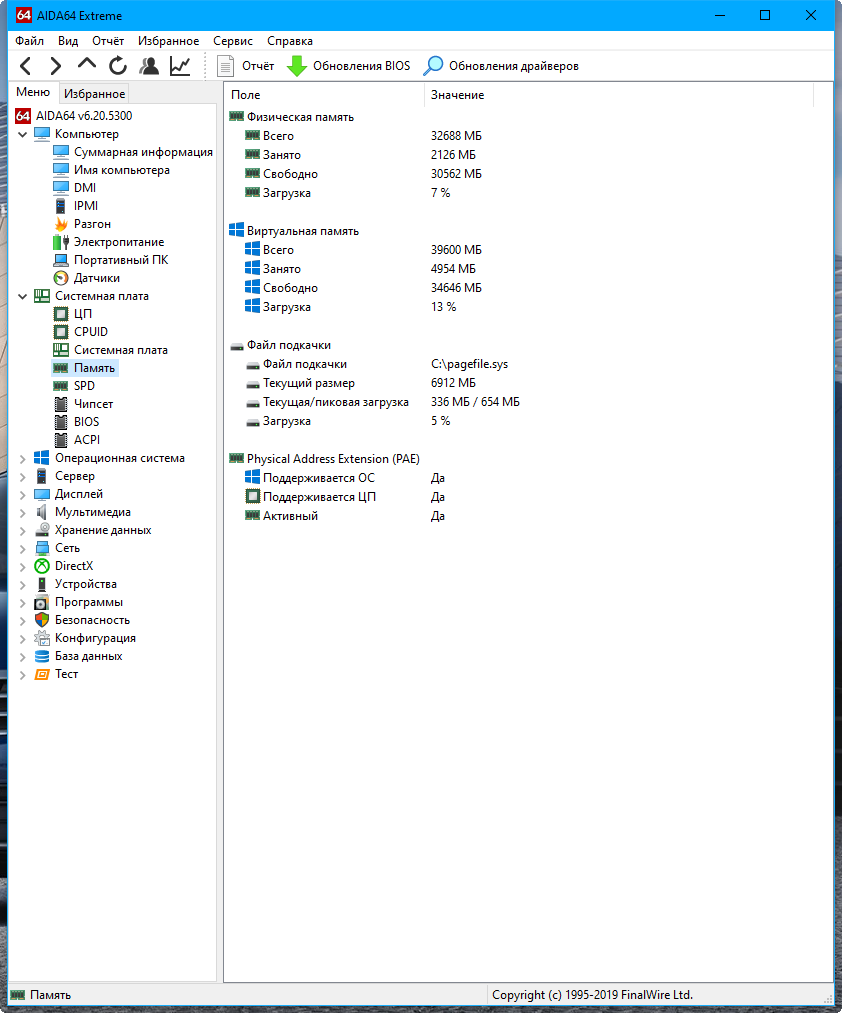This screenshot has width=842, height=1013.
Task: Open the Справка menu
Action: point(289,41)
